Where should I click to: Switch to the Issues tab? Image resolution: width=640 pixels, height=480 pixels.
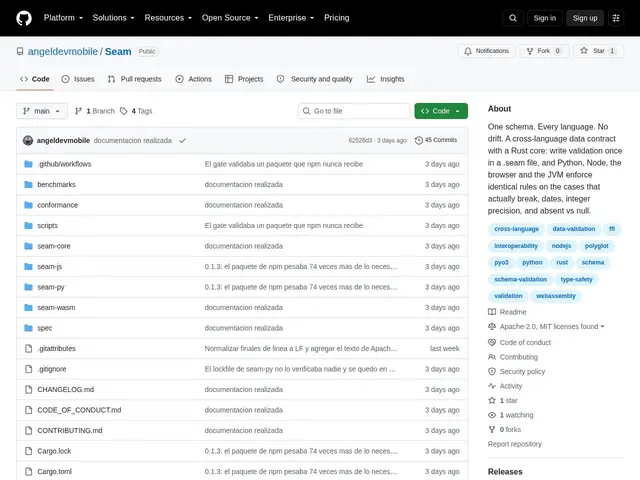point(78,79)
